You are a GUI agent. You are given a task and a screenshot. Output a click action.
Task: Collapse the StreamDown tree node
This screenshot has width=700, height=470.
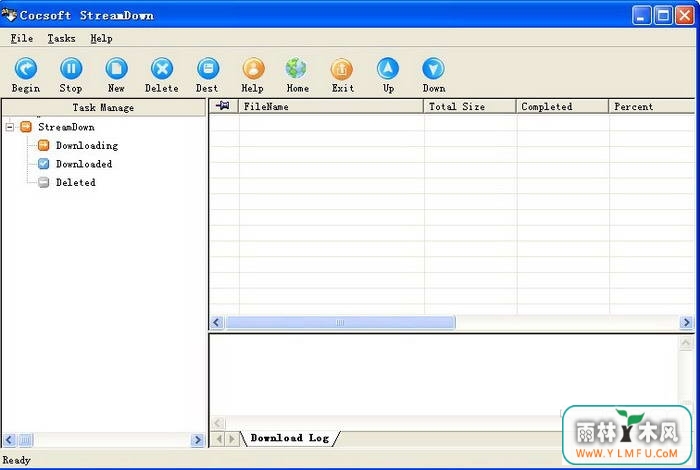9,127
